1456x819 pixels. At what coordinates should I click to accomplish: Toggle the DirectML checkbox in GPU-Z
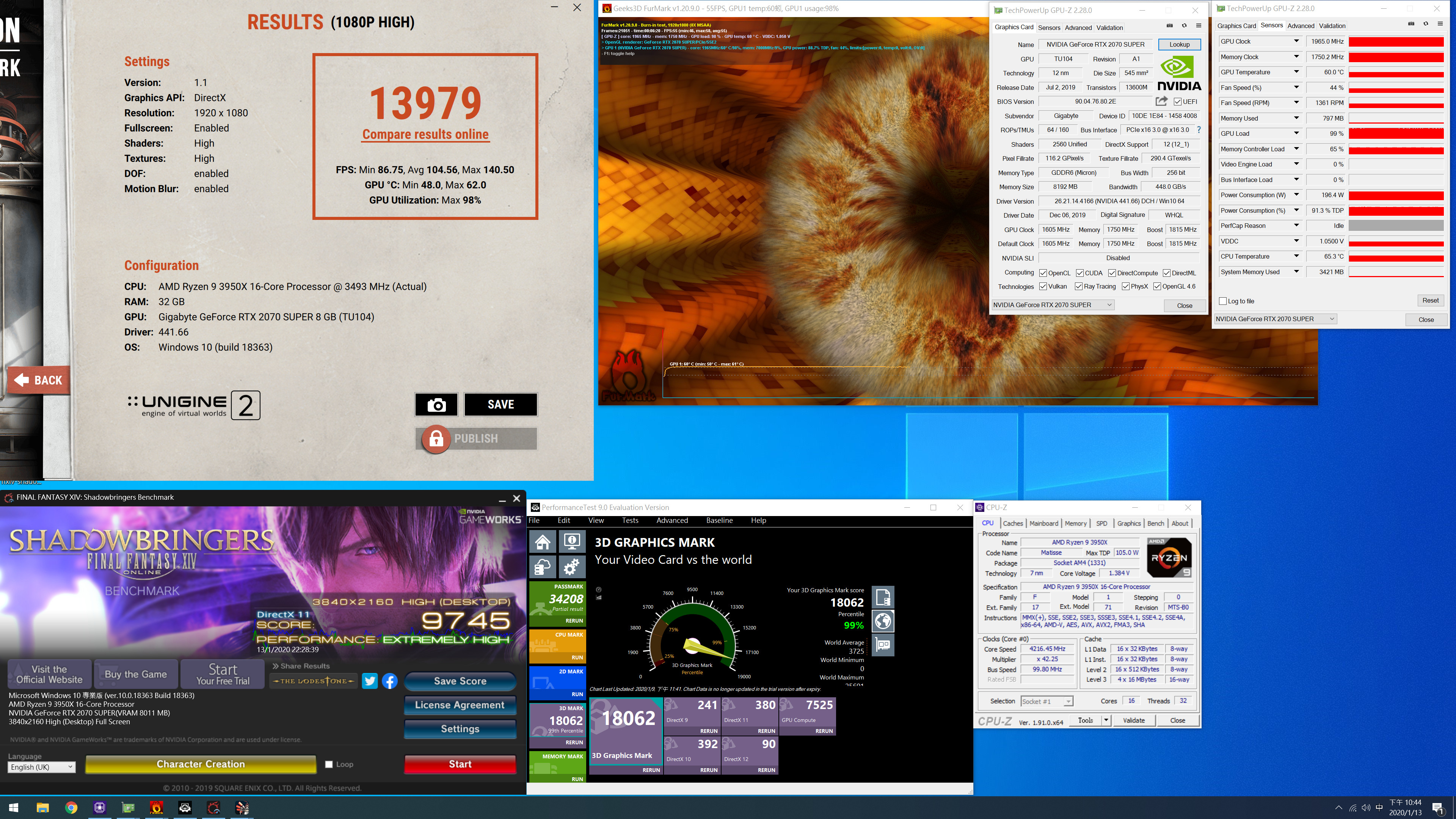(x=1167, y=273)
